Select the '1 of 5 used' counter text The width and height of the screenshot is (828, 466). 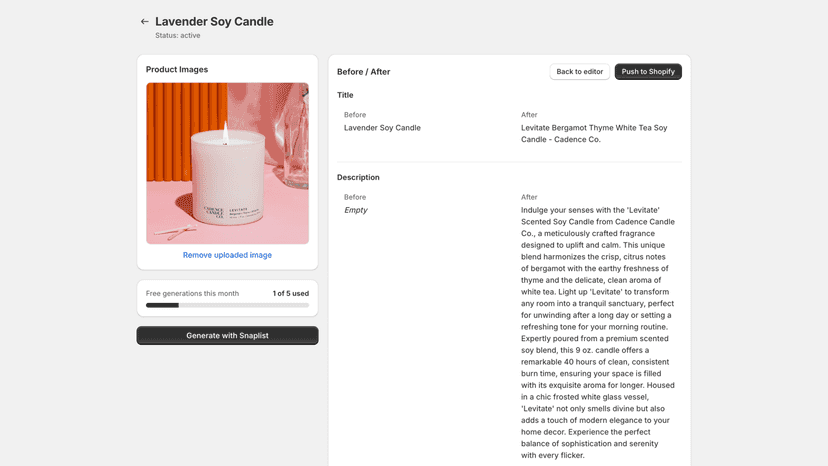[291, 293]
